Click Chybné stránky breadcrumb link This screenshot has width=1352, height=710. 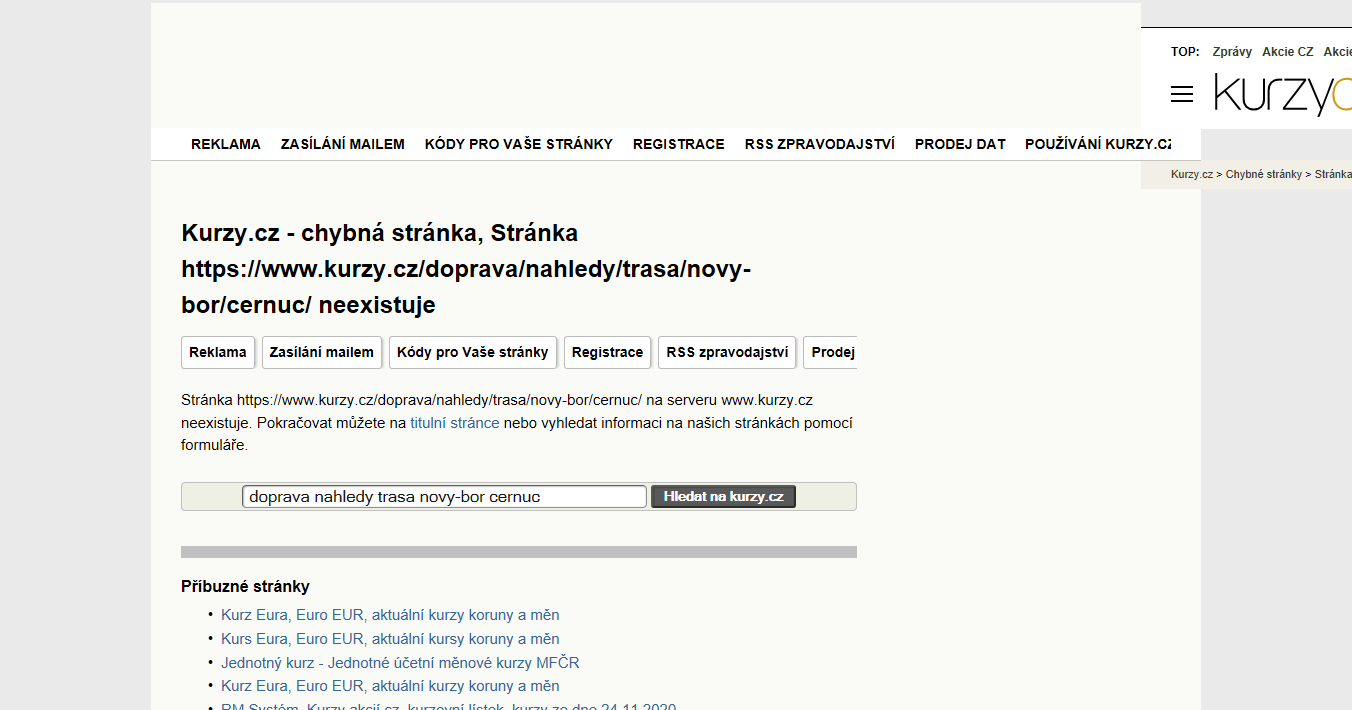[x=1264, y=174]
